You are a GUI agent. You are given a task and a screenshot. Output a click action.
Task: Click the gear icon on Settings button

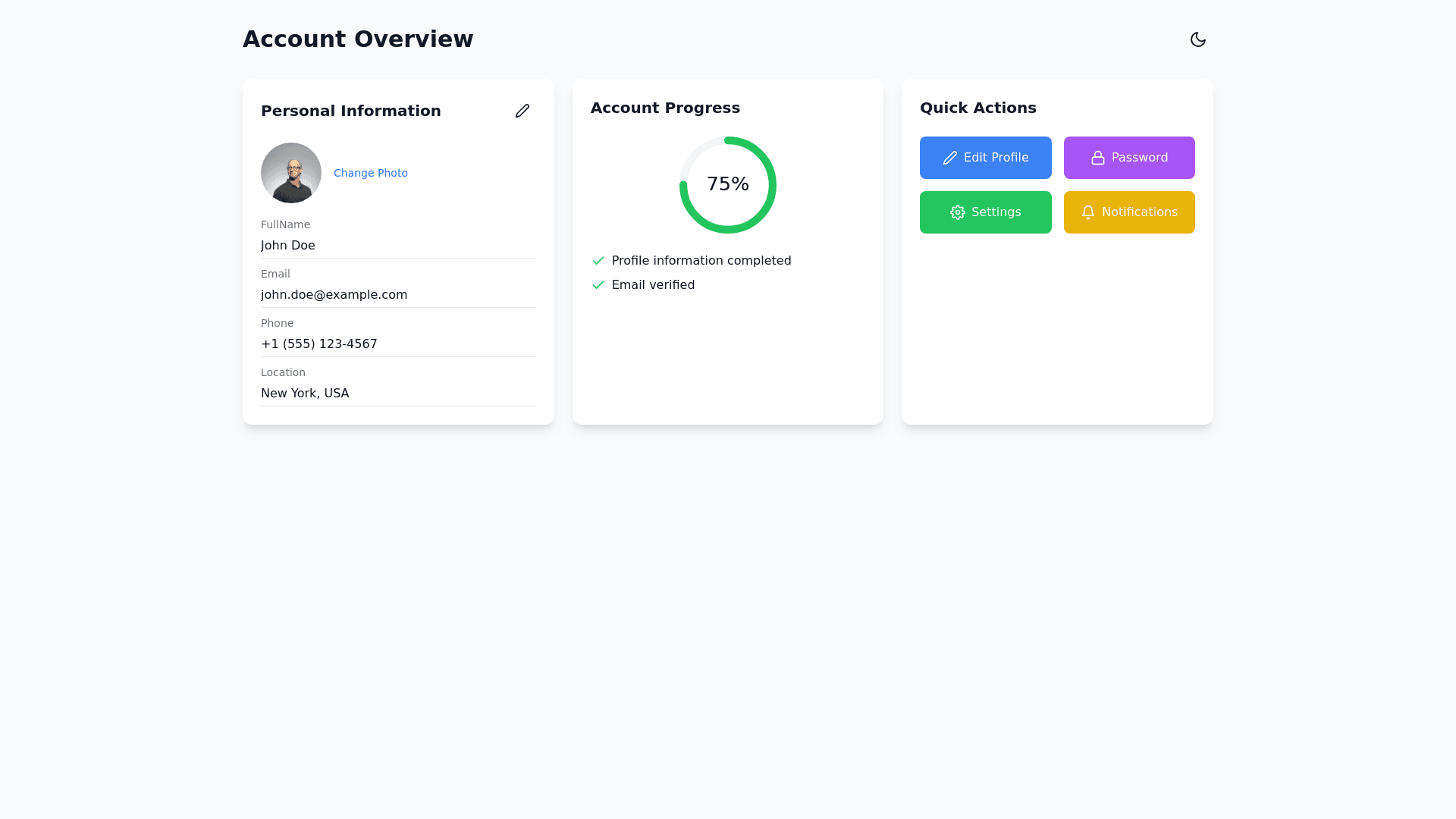957,212
